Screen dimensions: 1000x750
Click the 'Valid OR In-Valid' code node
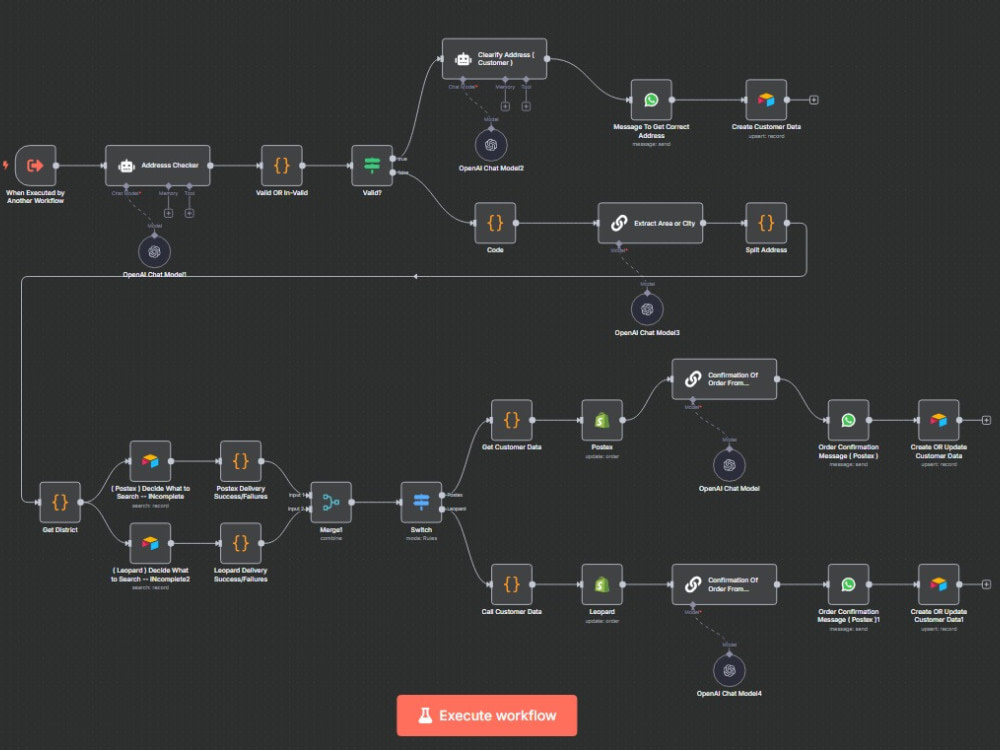click(281, 165)
